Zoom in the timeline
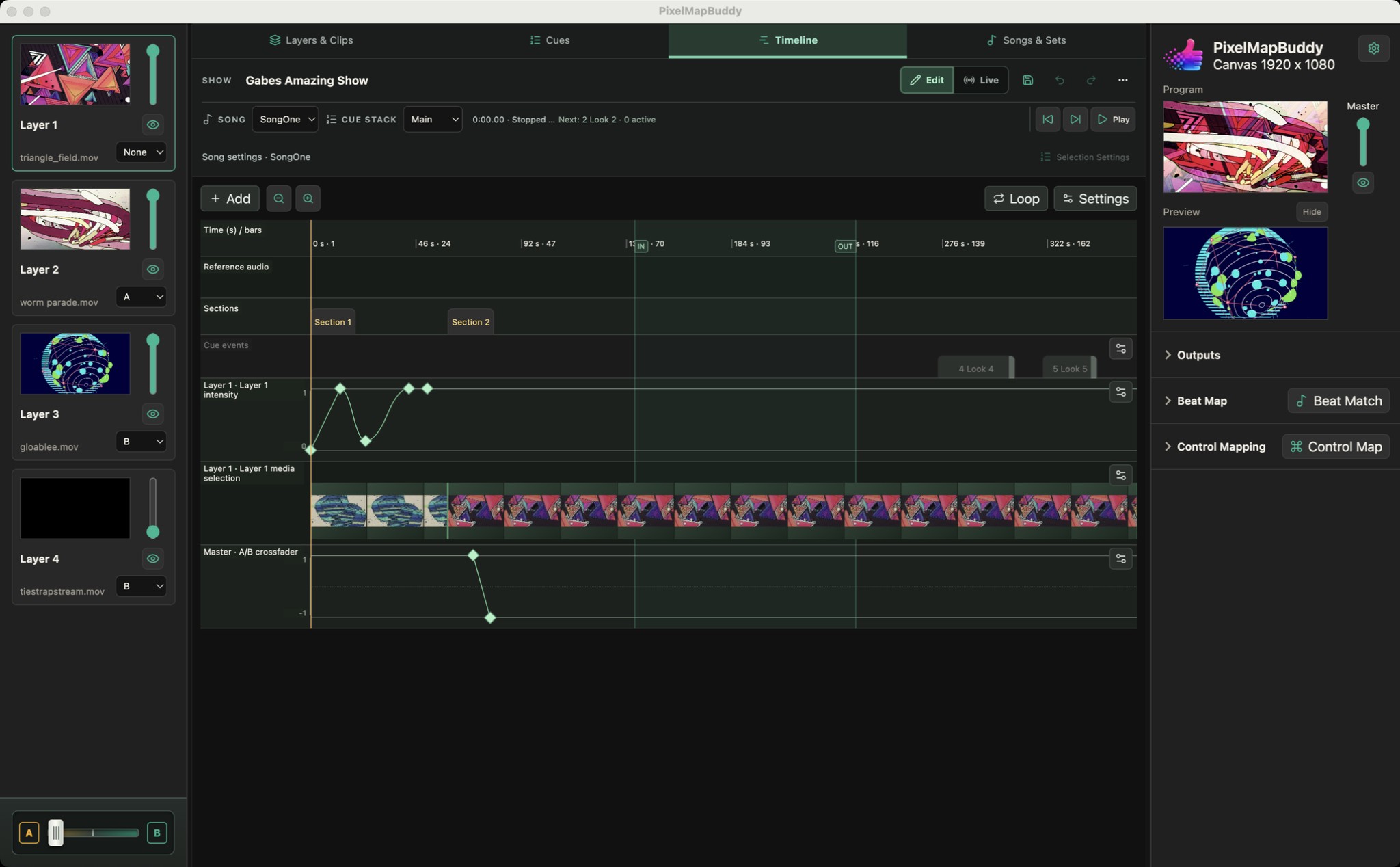1400x867 pixels. [308, 198]
